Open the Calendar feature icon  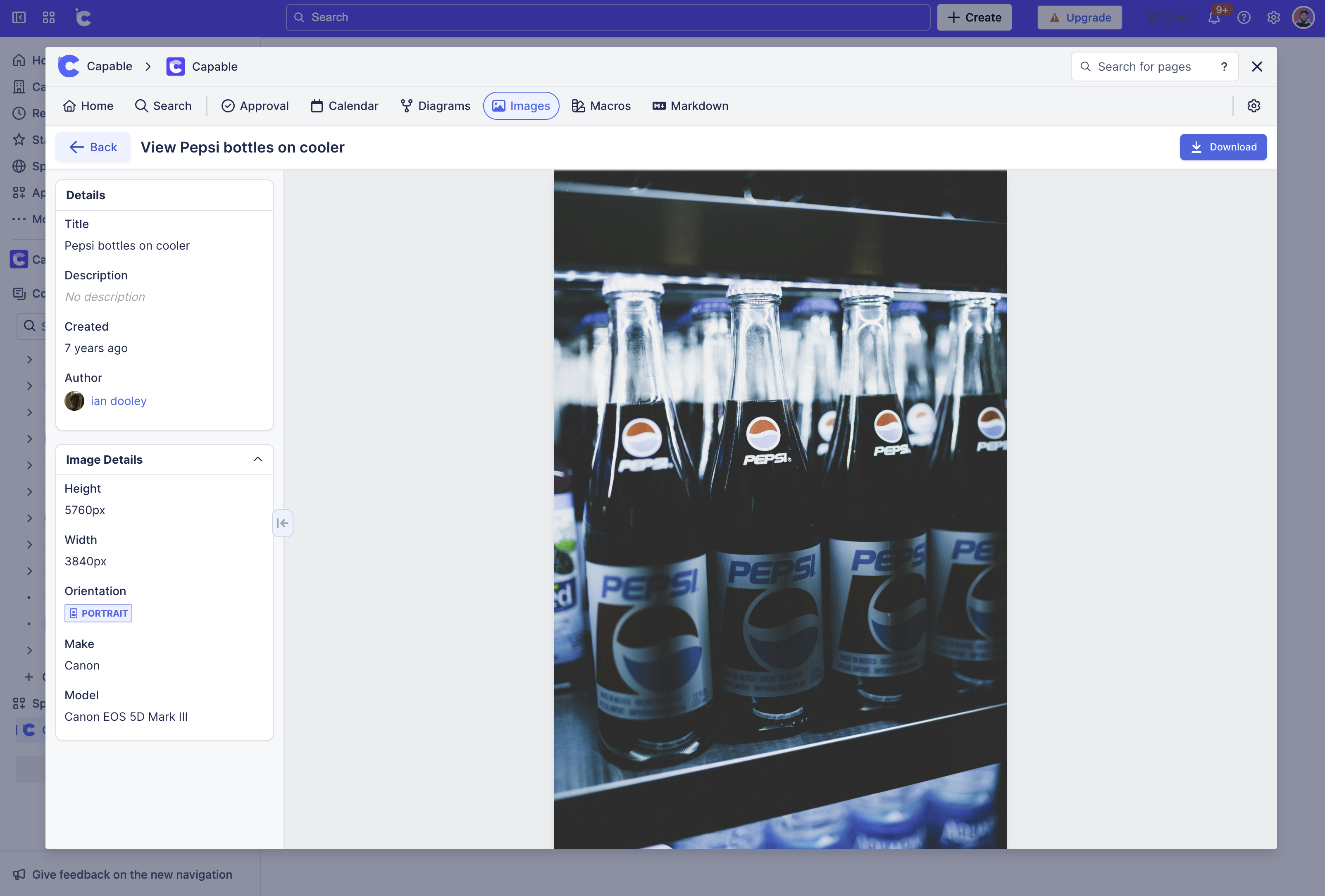[x=317, y=105]
